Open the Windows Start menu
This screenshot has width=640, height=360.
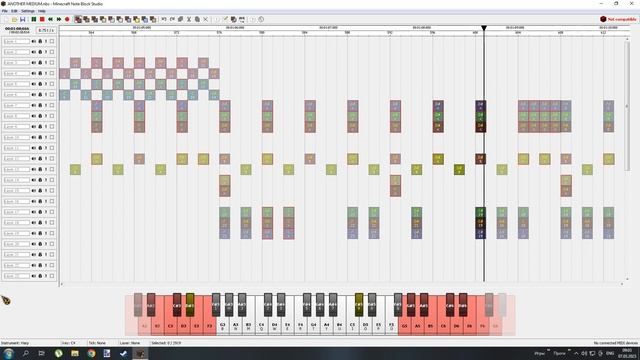pyautogui.click(x=8, y=353)
